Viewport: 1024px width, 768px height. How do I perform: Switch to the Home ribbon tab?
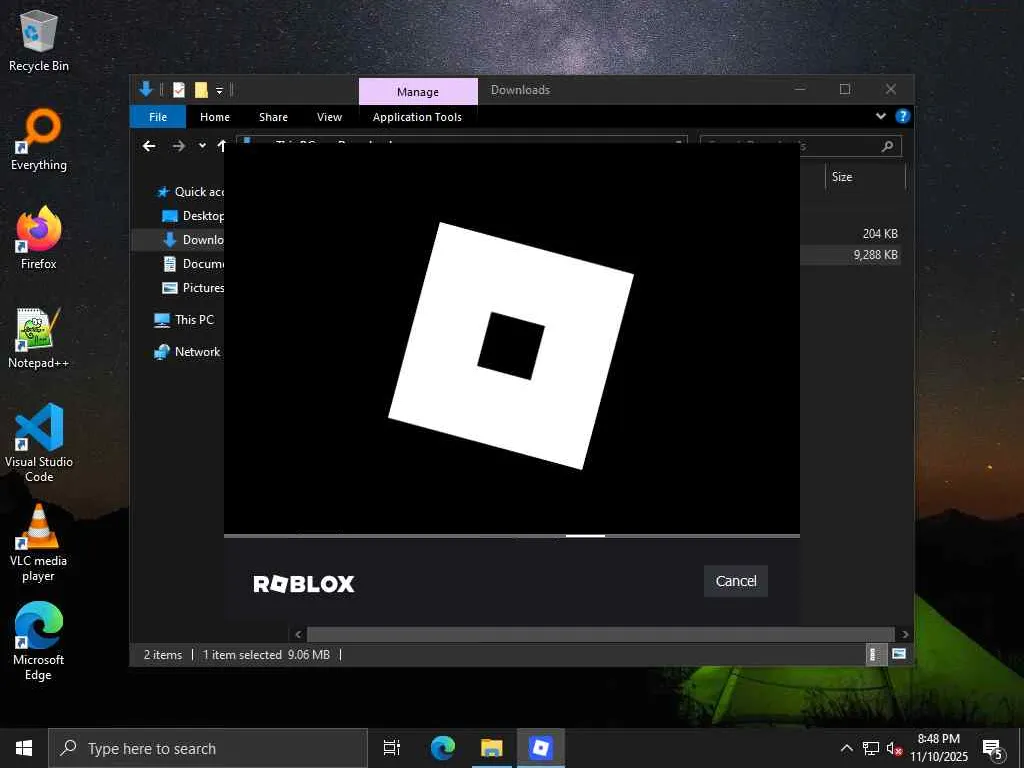point(215,117)
